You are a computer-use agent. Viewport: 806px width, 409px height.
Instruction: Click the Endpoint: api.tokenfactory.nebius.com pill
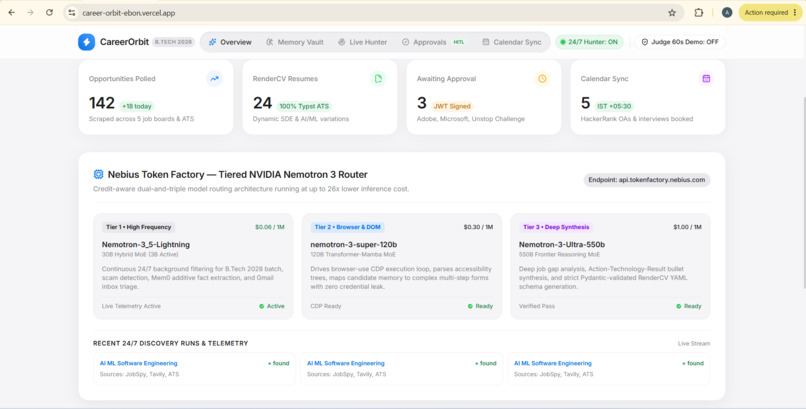point(647,180)
